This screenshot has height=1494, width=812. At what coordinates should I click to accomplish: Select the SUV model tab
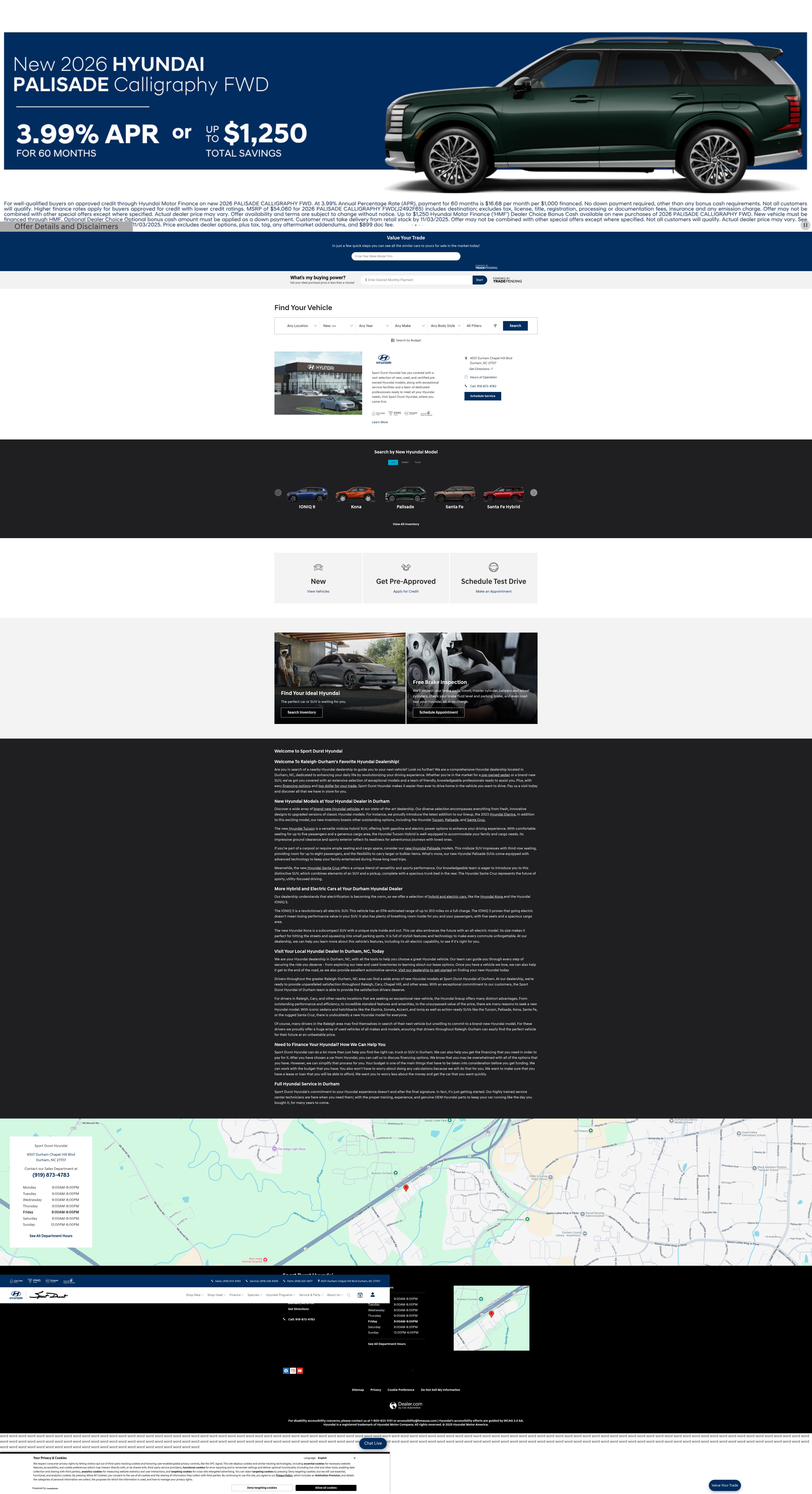click(393, 462)
